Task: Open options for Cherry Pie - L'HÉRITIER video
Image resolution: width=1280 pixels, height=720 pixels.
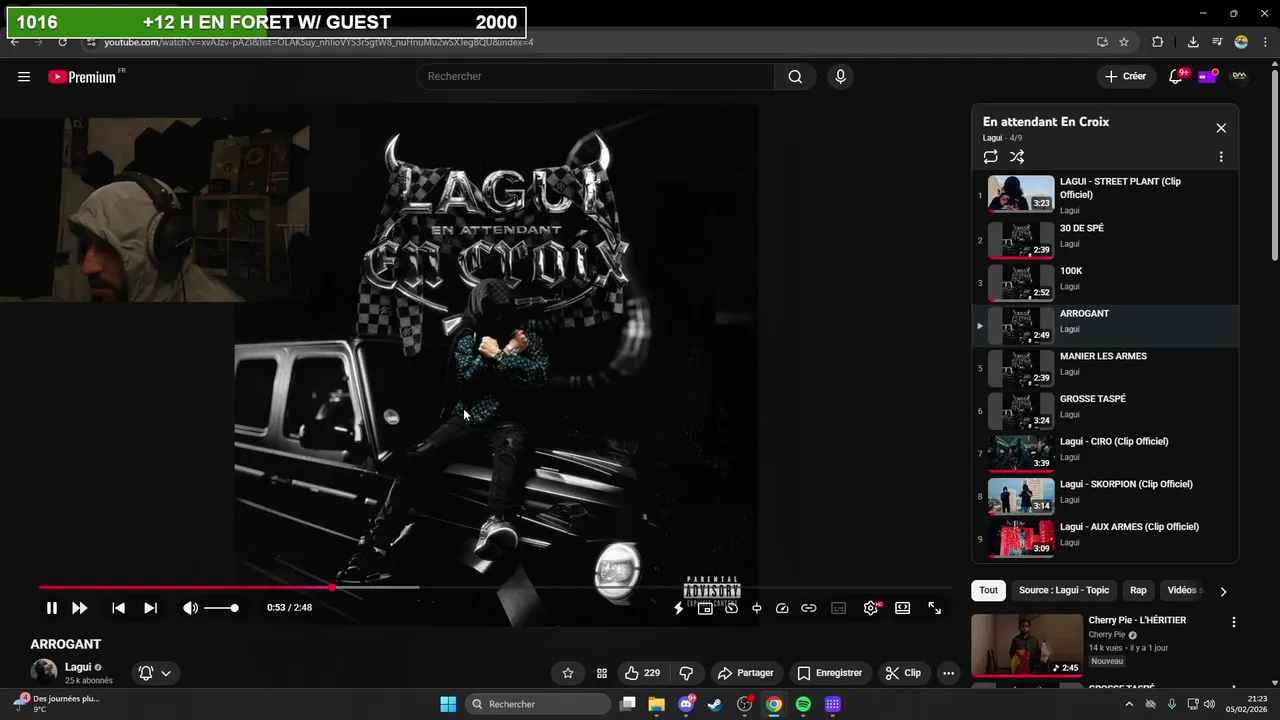Action: click(x=1233, y=622)
